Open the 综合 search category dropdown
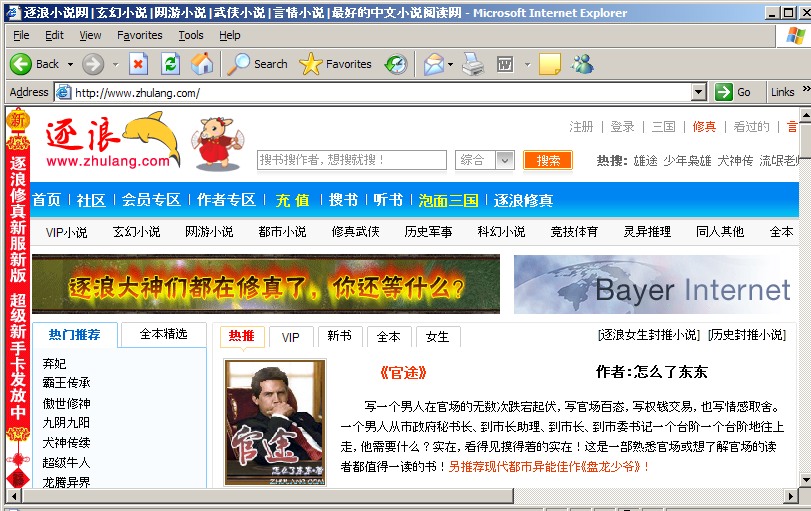811x511 pixels. click(x=505, y=160)
